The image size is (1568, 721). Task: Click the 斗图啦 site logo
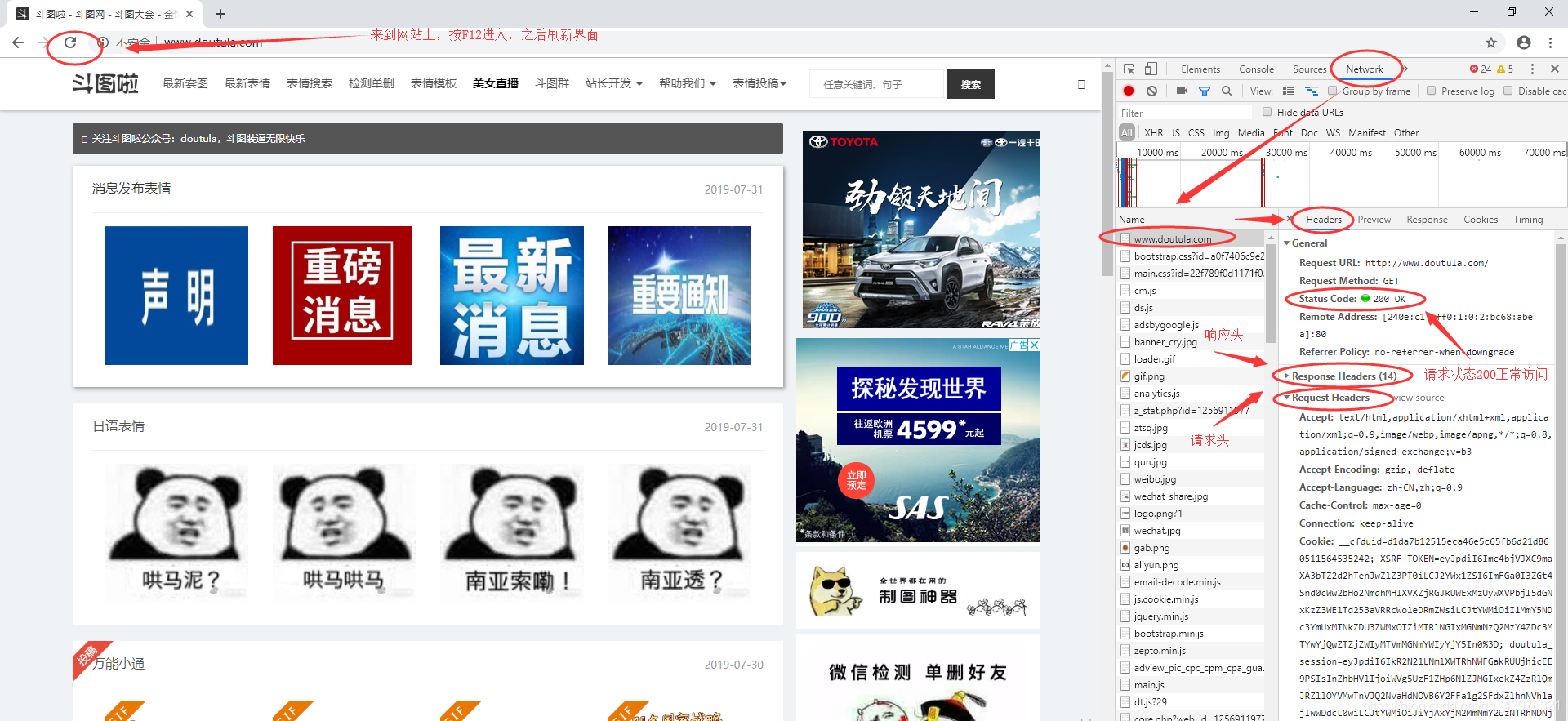105,83
